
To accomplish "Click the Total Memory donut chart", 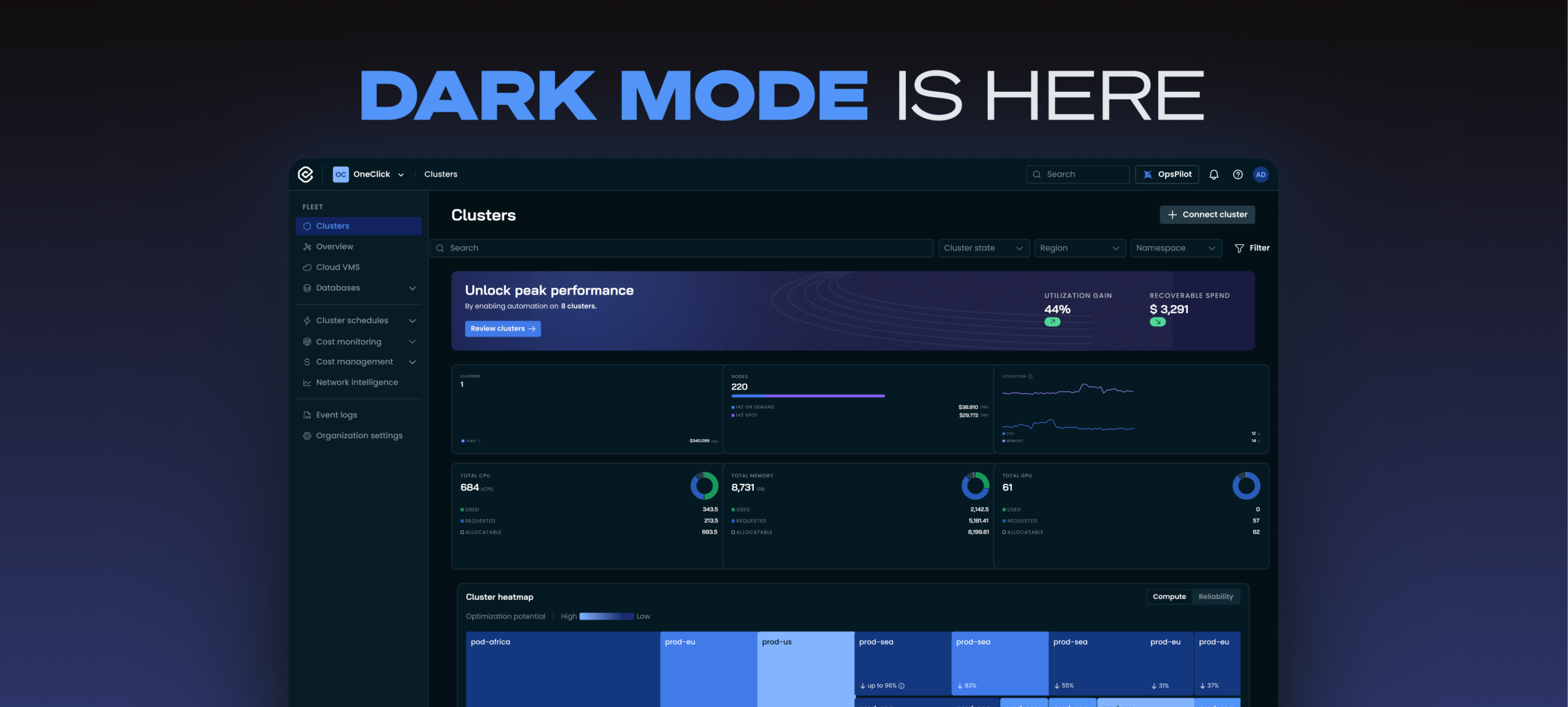I will point(975,486).
